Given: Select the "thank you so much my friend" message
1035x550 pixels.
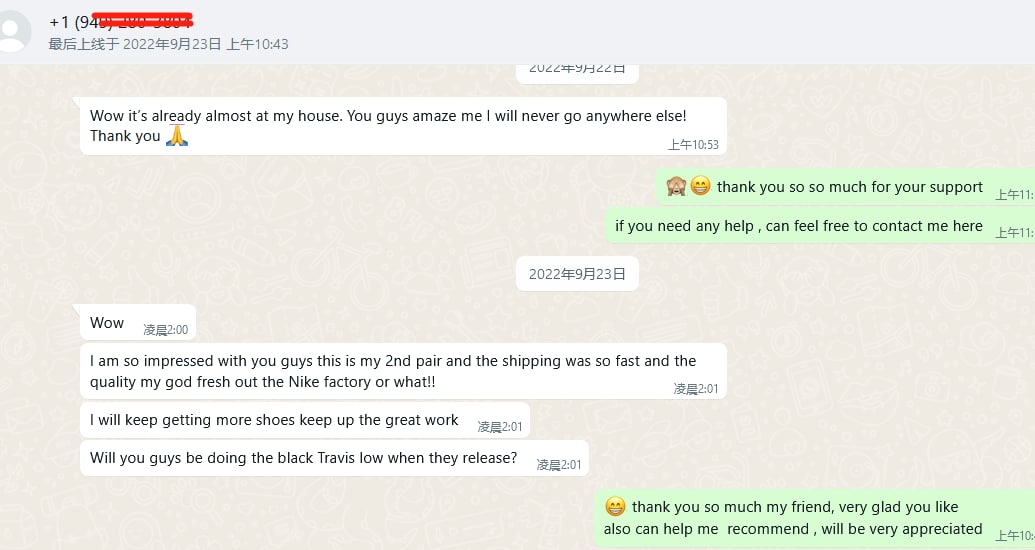Looking at the screenshot, I should (x=795, y=517).
